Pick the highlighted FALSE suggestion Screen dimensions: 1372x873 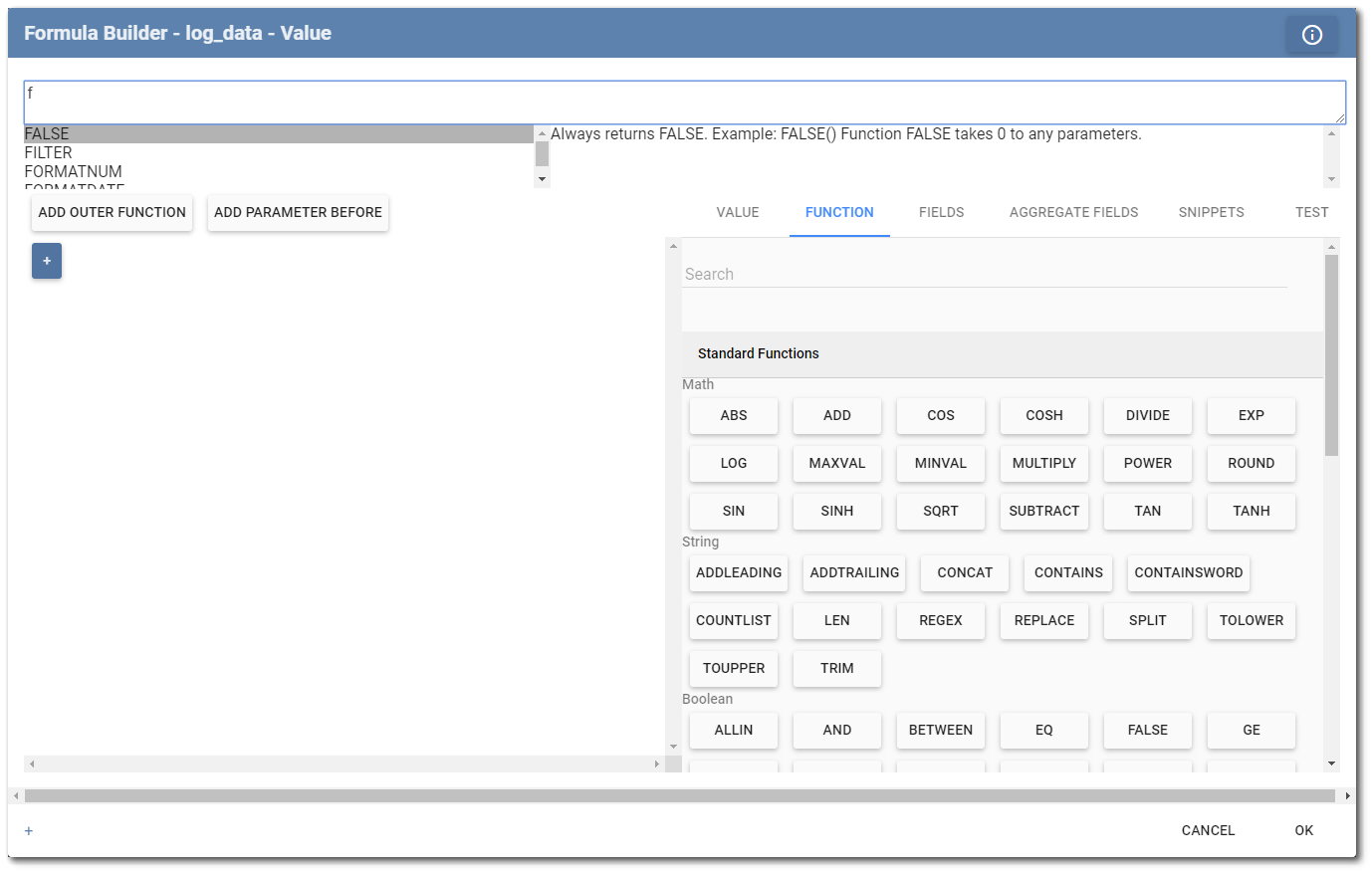(x=47, y=133)
